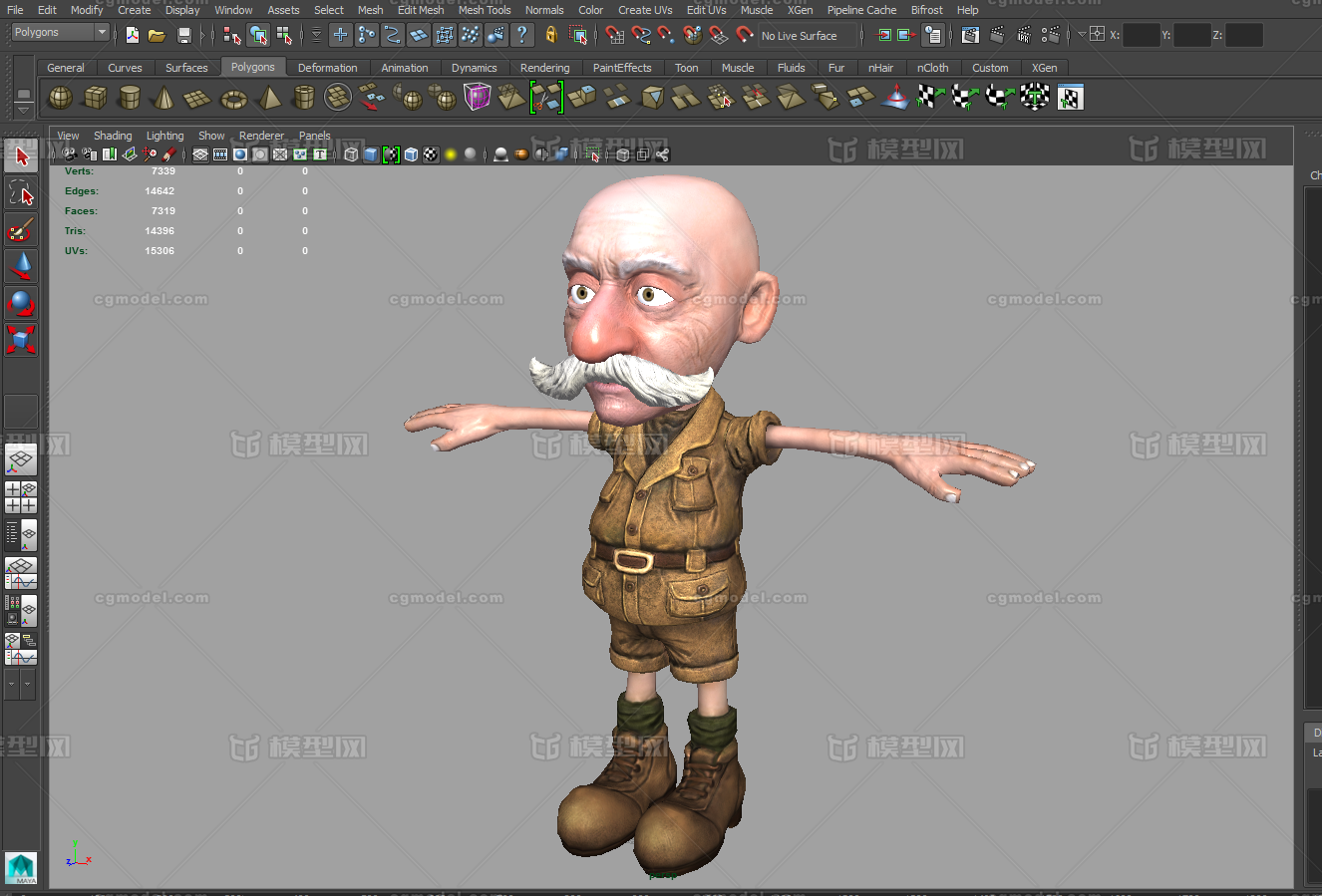Switch to the nCloth shelf tab
This screenshot has width=1322, height=896.
(x=933, y=68)
